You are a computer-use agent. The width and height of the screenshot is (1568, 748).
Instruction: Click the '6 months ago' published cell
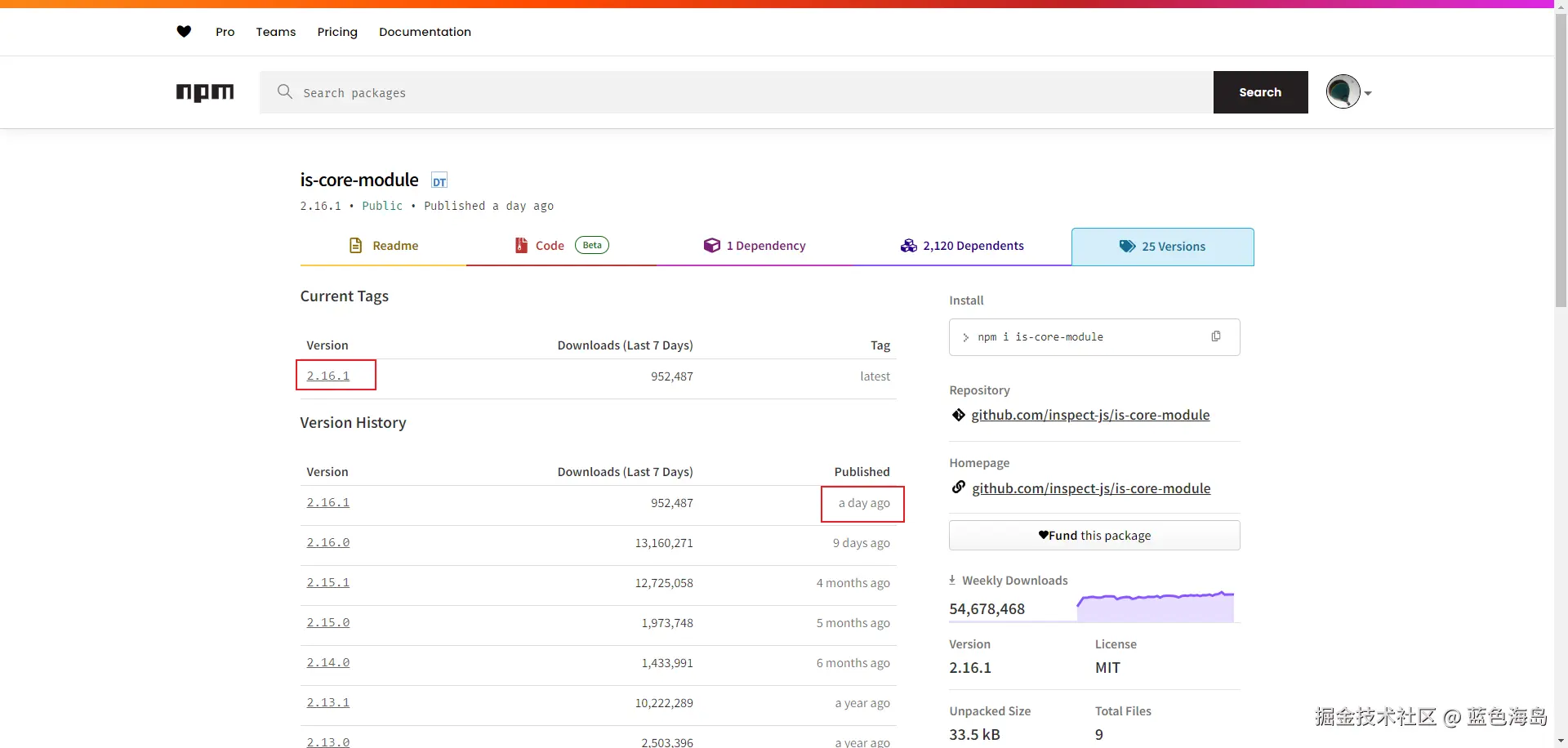853,663
